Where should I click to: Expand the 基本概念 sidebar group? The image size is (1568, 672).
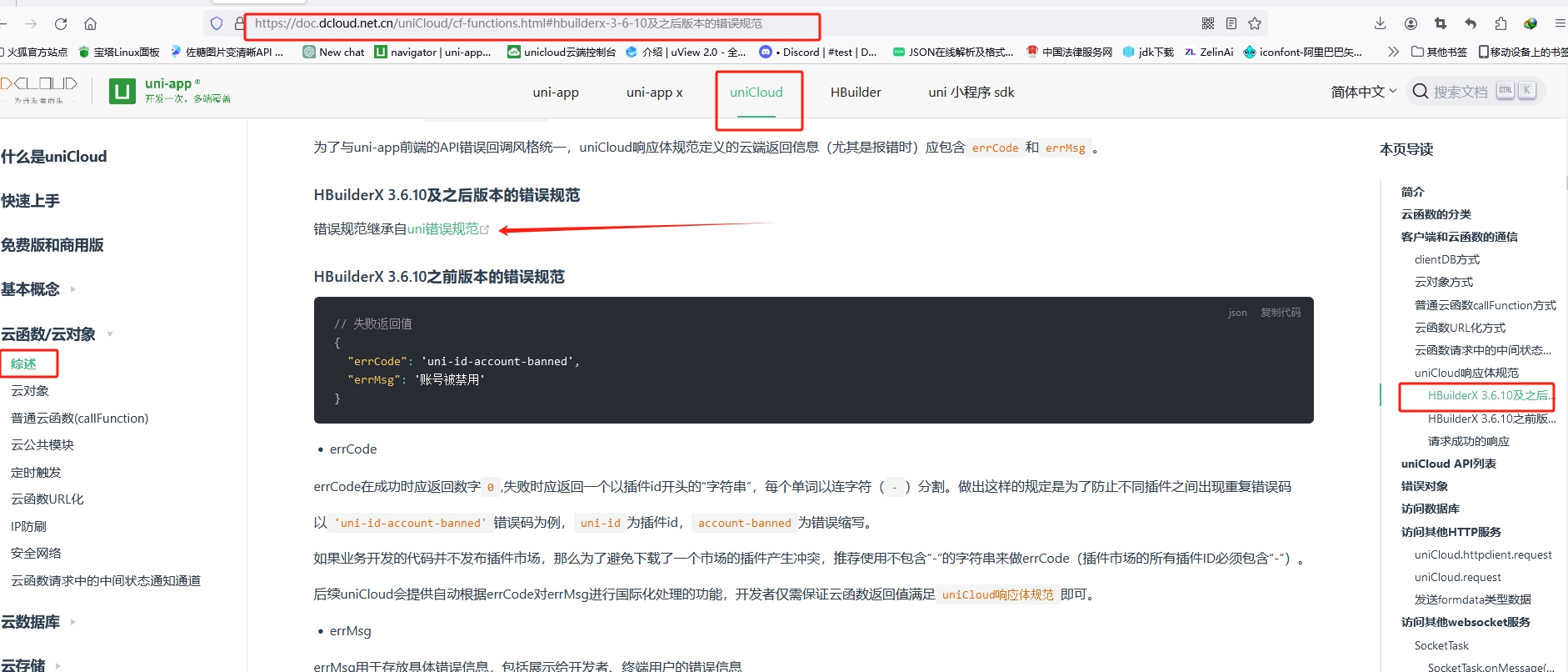click(38, 289)
